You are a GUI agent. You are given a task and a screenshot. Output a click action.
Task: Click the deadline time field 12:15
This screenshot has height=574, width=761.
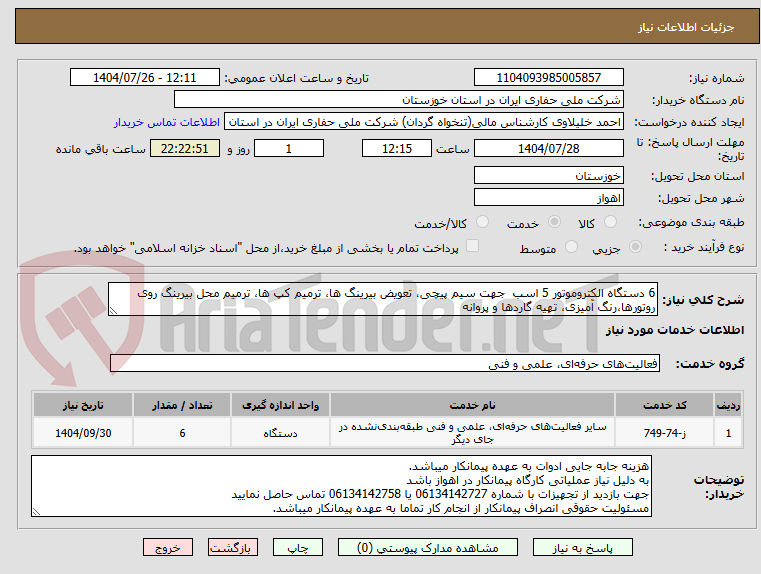click(397, 148)
